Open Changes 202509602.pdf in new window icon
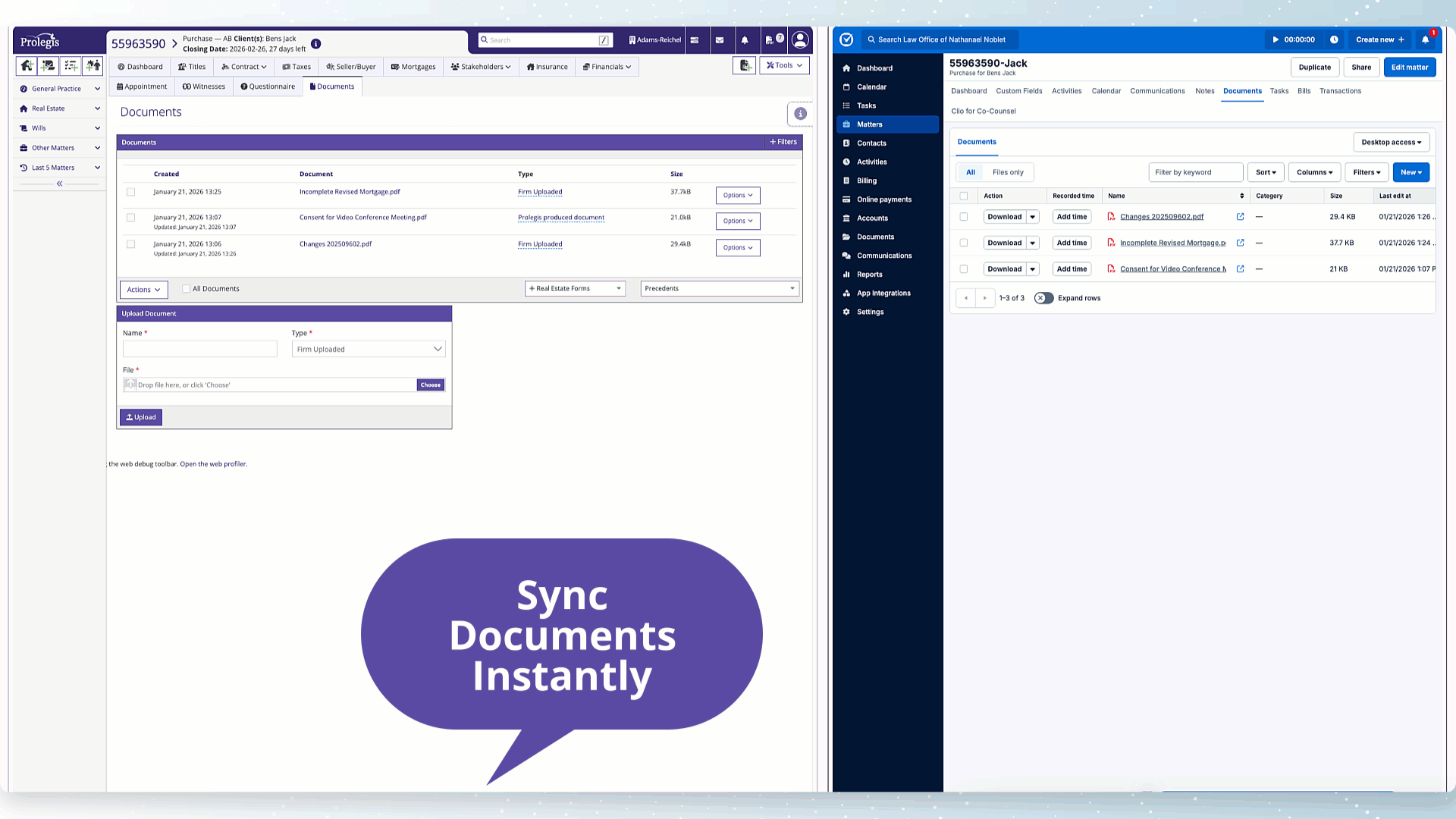The width and height of the screenshot is (1456, 819). pos(1240,217)
